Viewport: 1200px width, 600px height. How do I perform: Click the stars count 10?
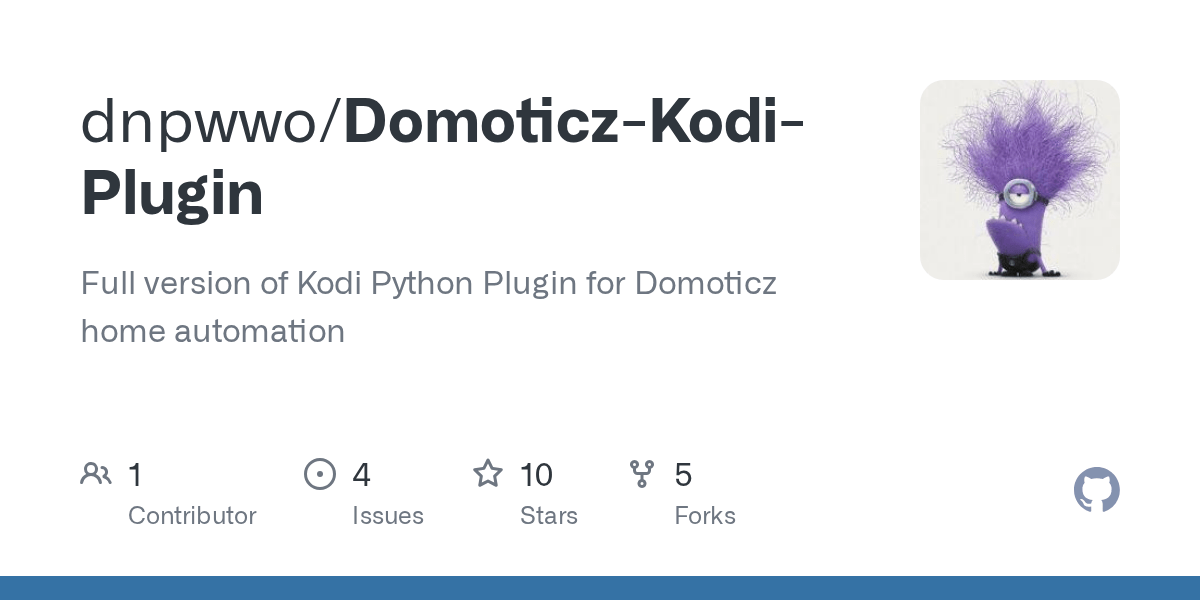pyautogui.click(x=537, y=474)
